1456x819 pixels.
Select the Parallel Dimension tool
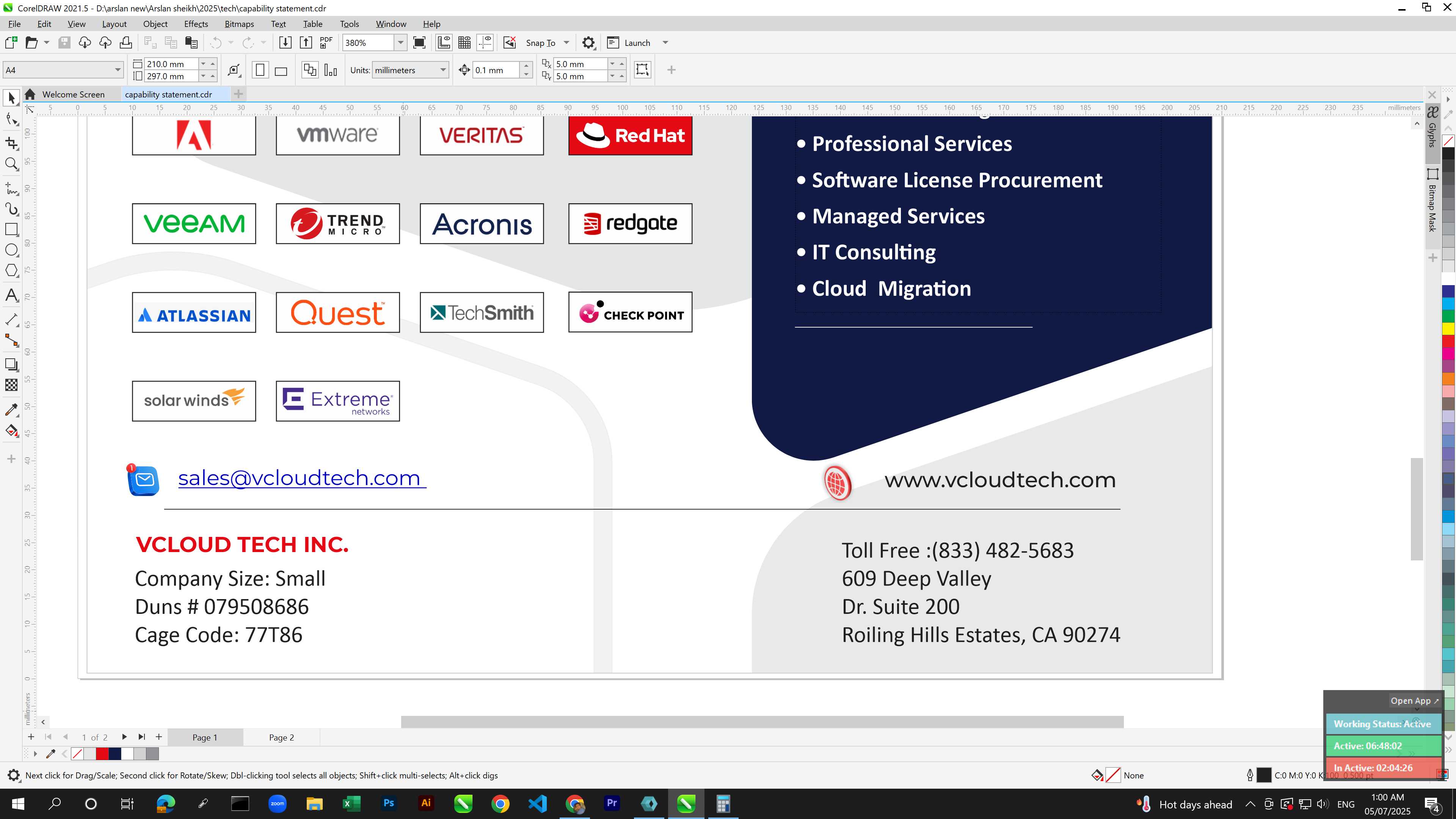pyautogui.click(x=11, y=319)
